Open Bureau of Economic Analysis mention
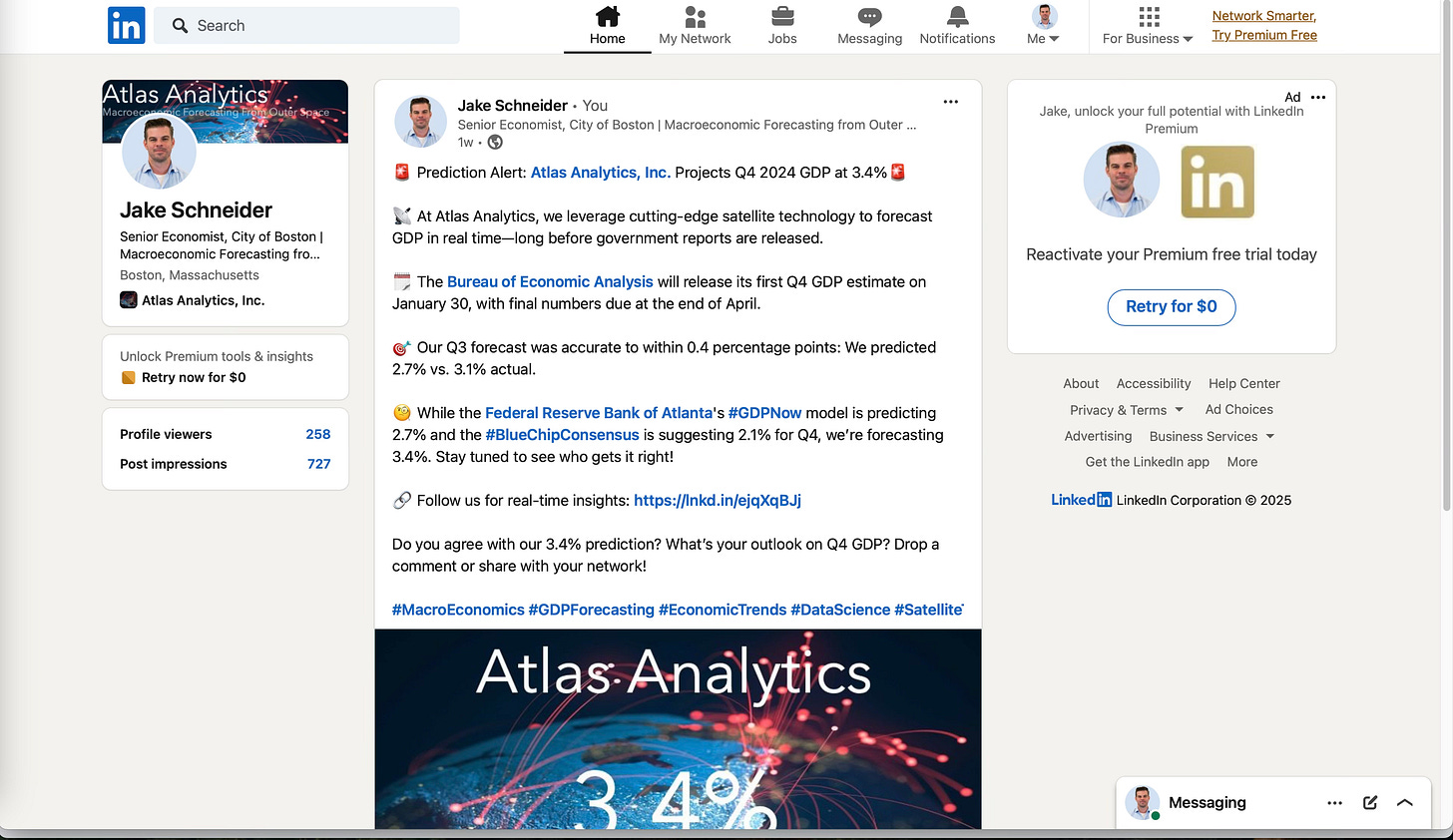 pos(550,282)
